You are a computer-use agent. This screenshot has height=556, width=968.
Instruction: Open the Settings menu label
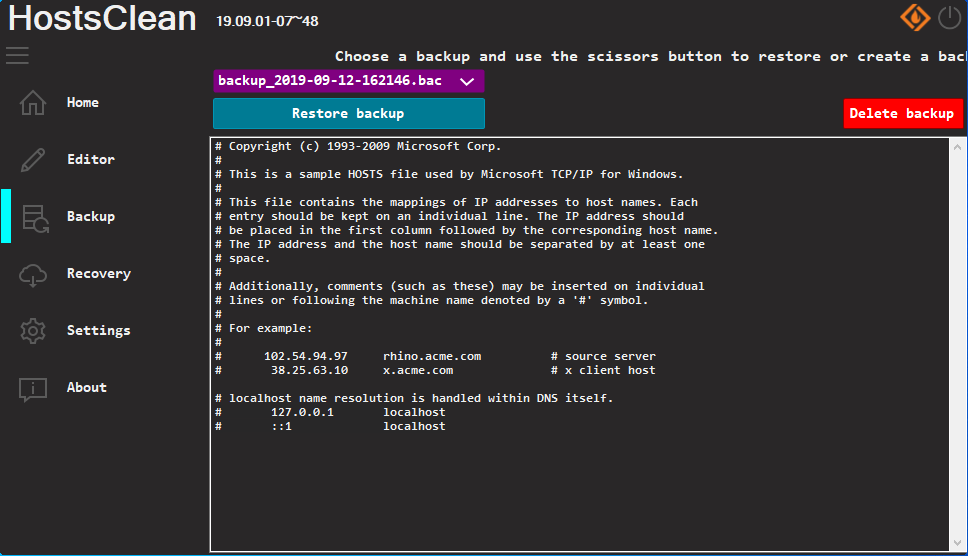point(99,330)
